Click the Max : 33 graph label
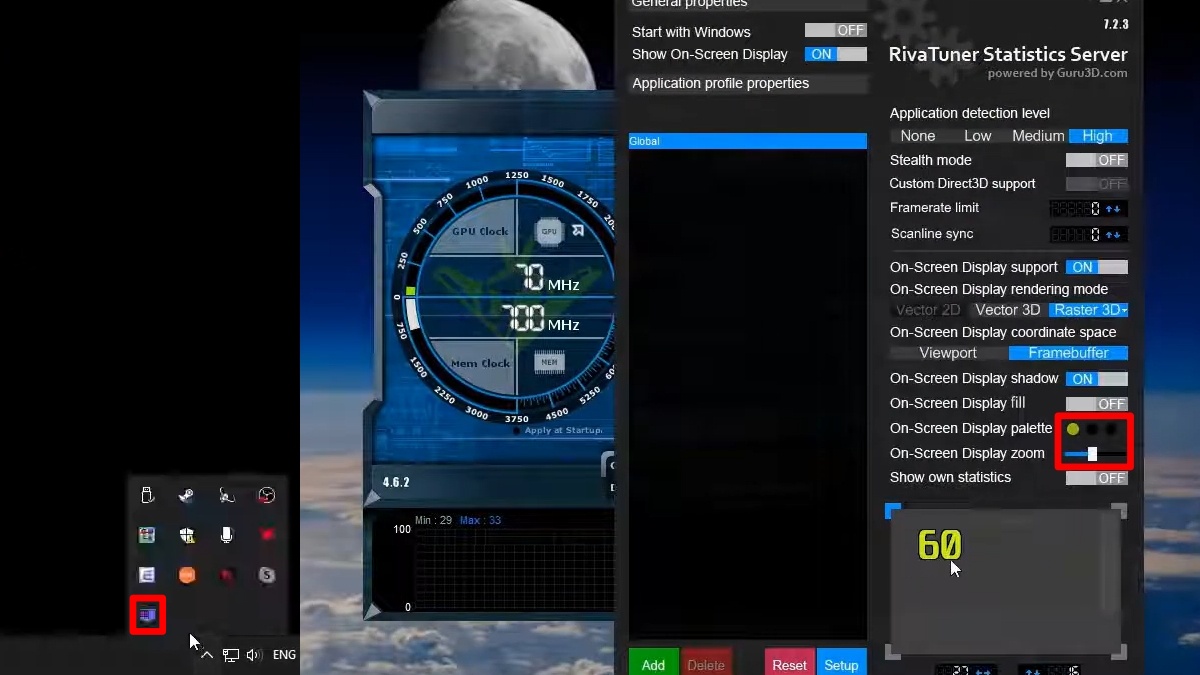The image size is (1200, 675). pyautogui.click(x=481, y=520)
